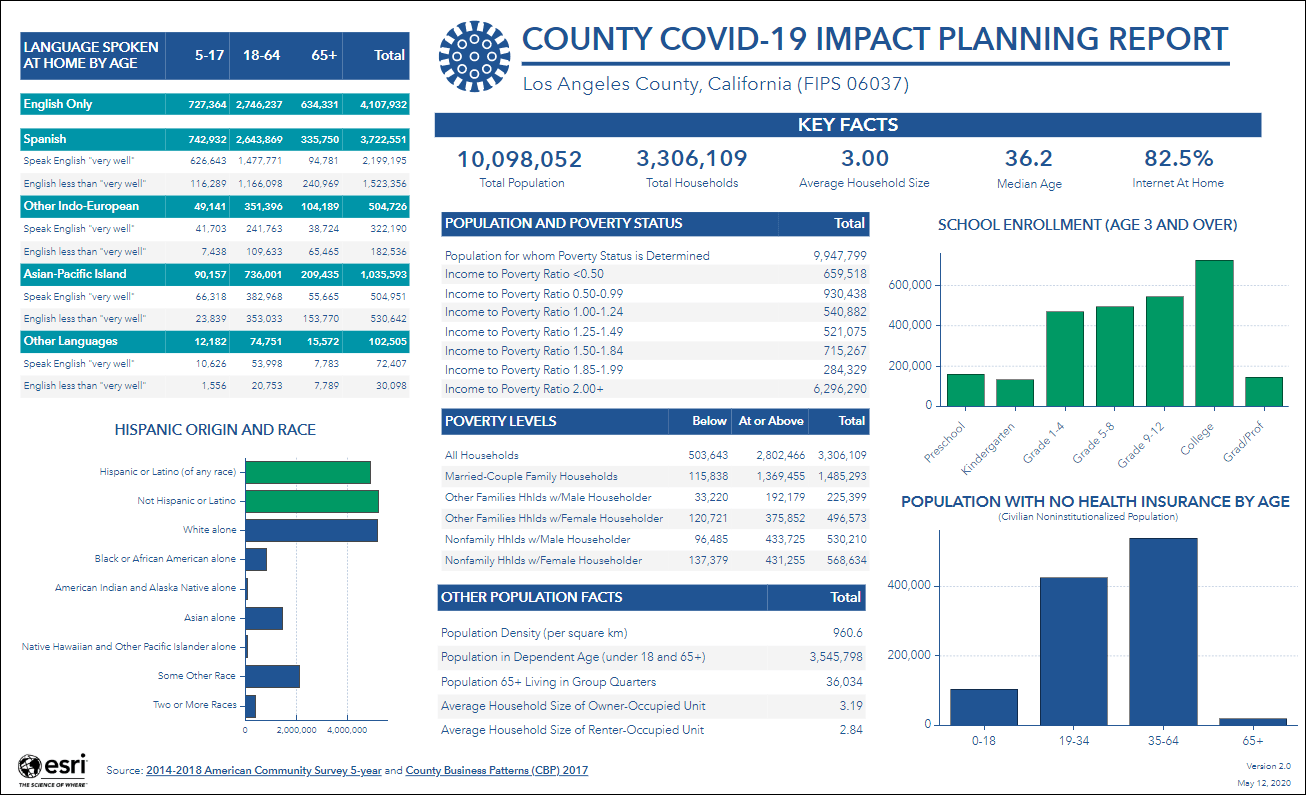Click the Some Other Race bar
The height and width of the screenshot is (795, 1306).
pos(272,676)
